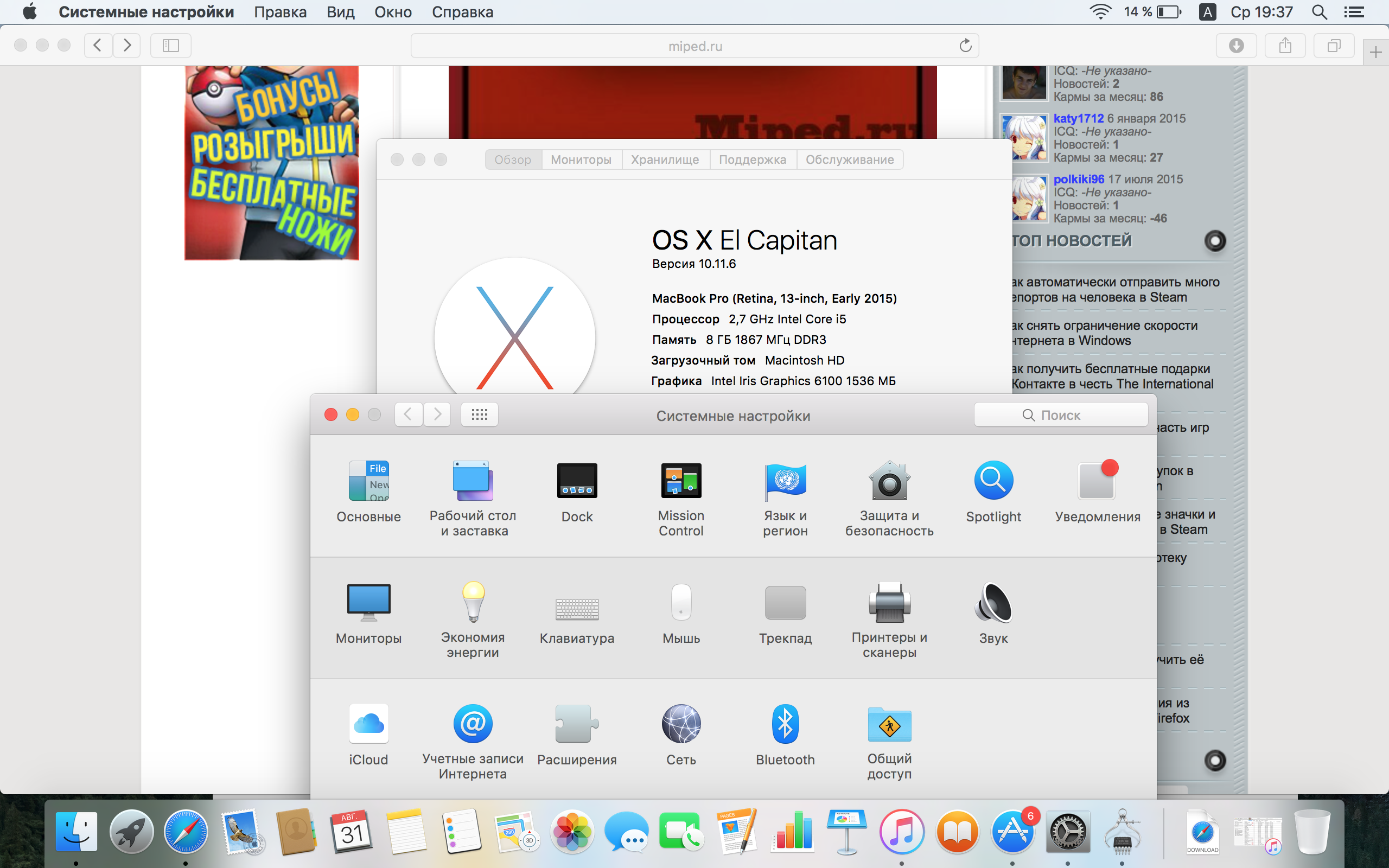Go forward in System Preferences window
The width and height of the screenshot is (1389, 868).
coord(437,414)
